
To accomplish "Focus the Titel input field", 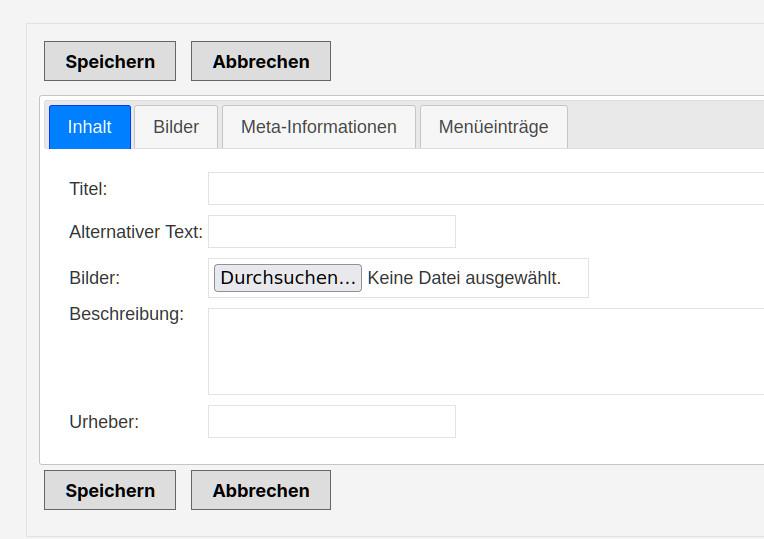I will coord(485,188).
